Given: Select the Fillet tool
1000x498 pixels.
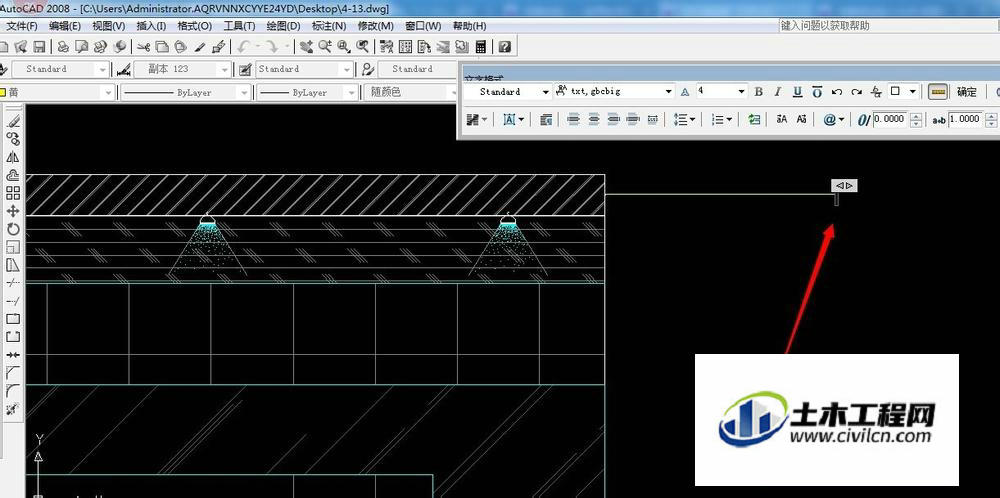Looking at the screenshot, I should (x=13, y=390).
